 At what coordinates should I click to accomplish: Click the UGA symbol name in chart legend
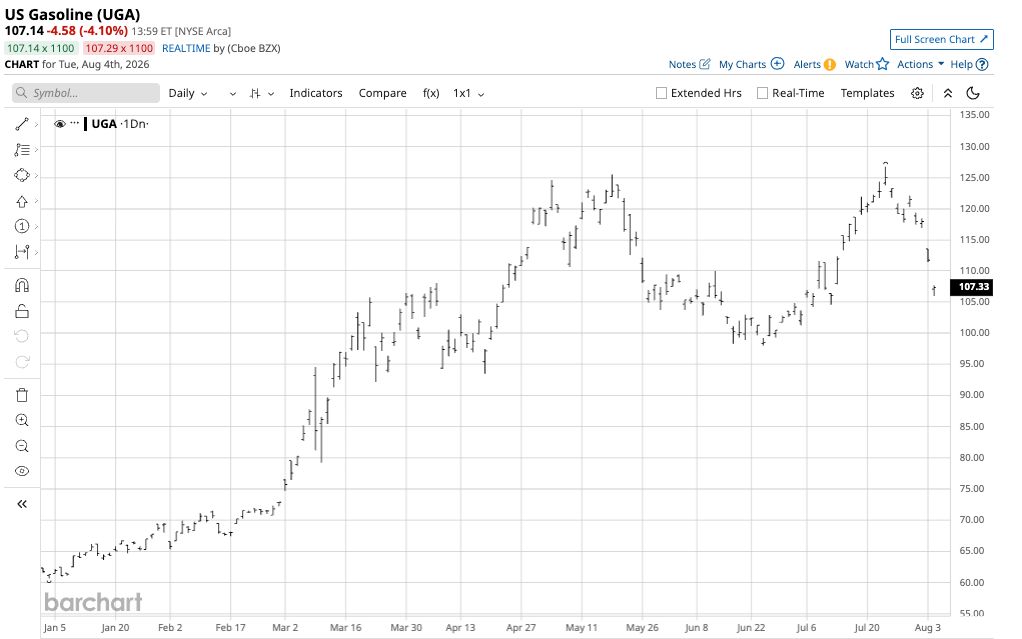click(x=104, y=124)
